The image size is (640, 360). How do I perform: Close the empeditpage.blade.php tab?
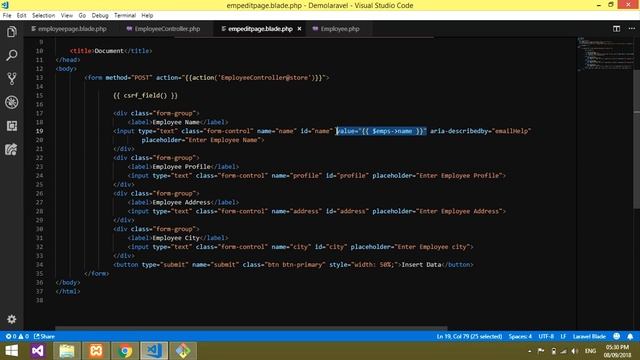click(299, 29)
